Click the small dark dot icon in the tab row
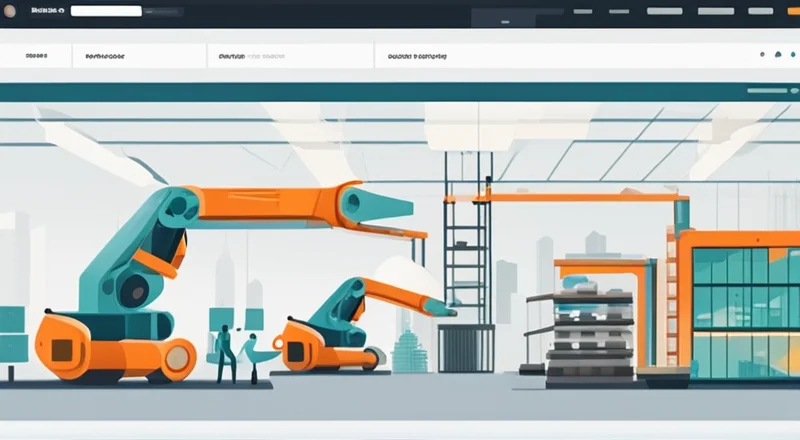 [x=763, y=54]
